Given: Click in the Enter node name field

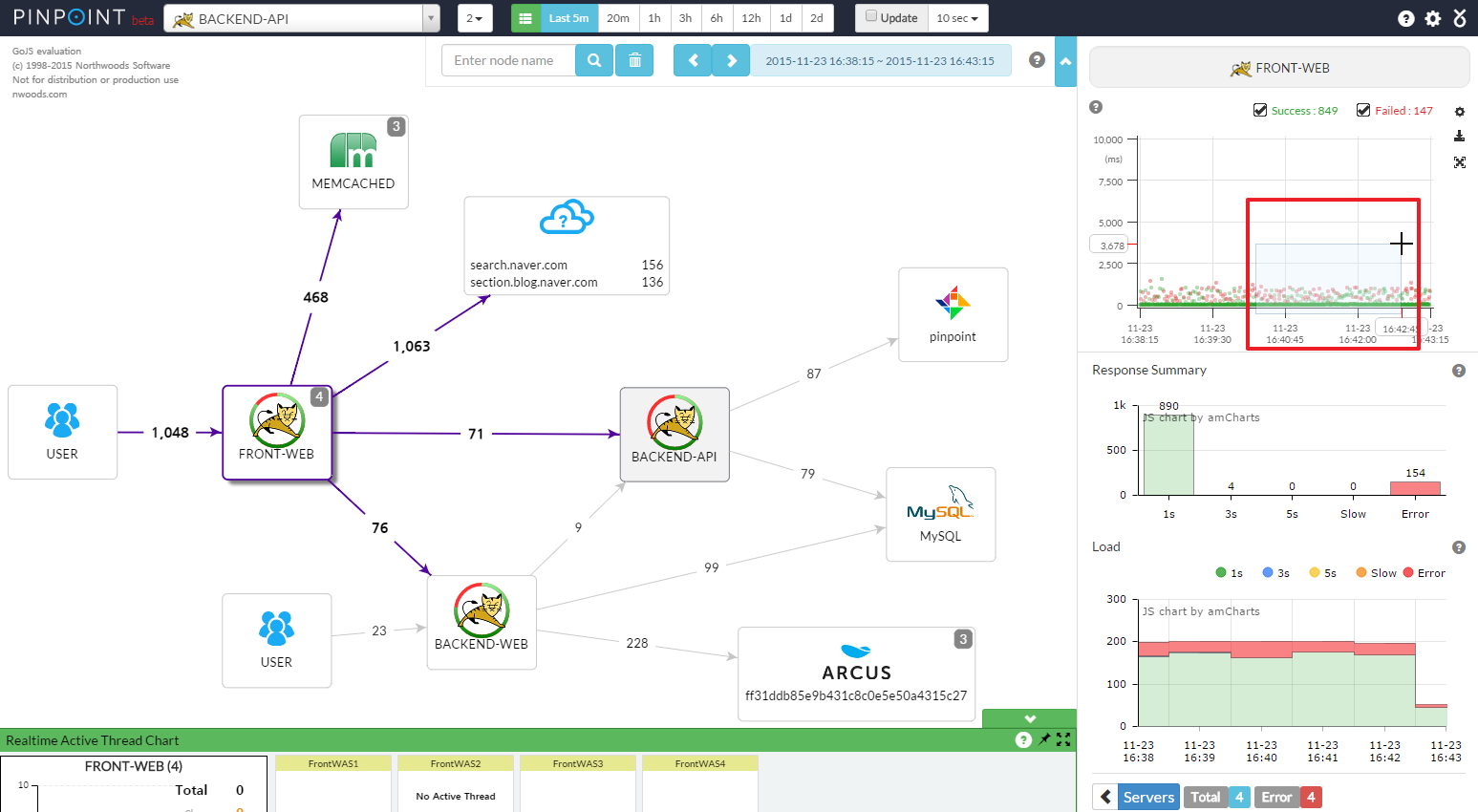Looking at the screenshot, I should click(508, 60).
